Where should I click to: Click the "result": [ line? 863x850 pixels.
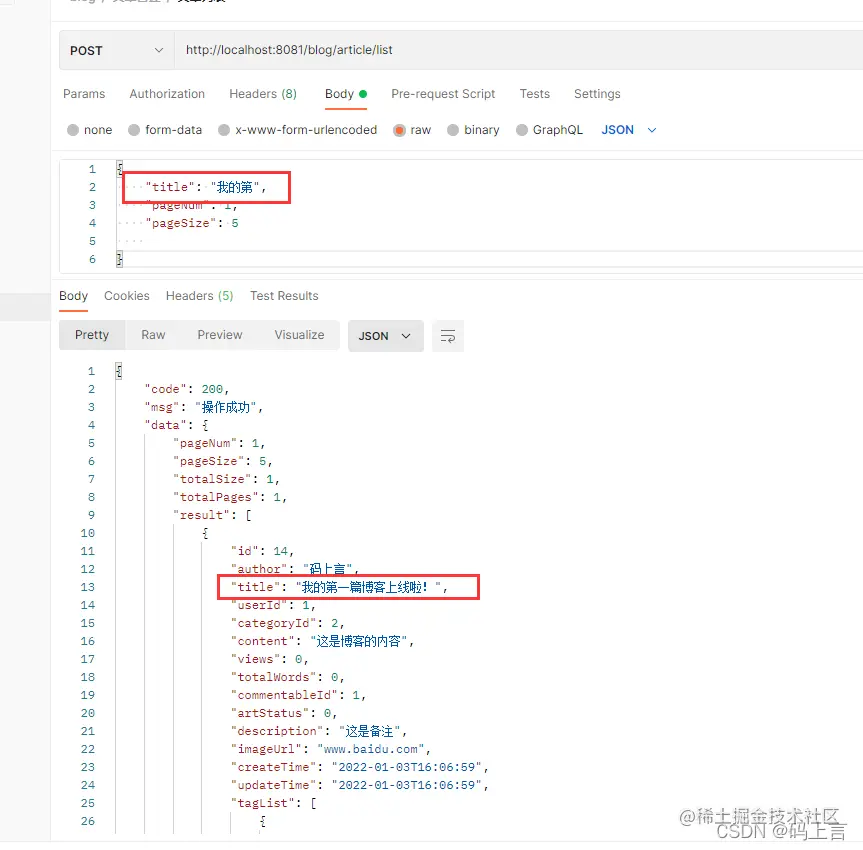[x=212, y=515]
